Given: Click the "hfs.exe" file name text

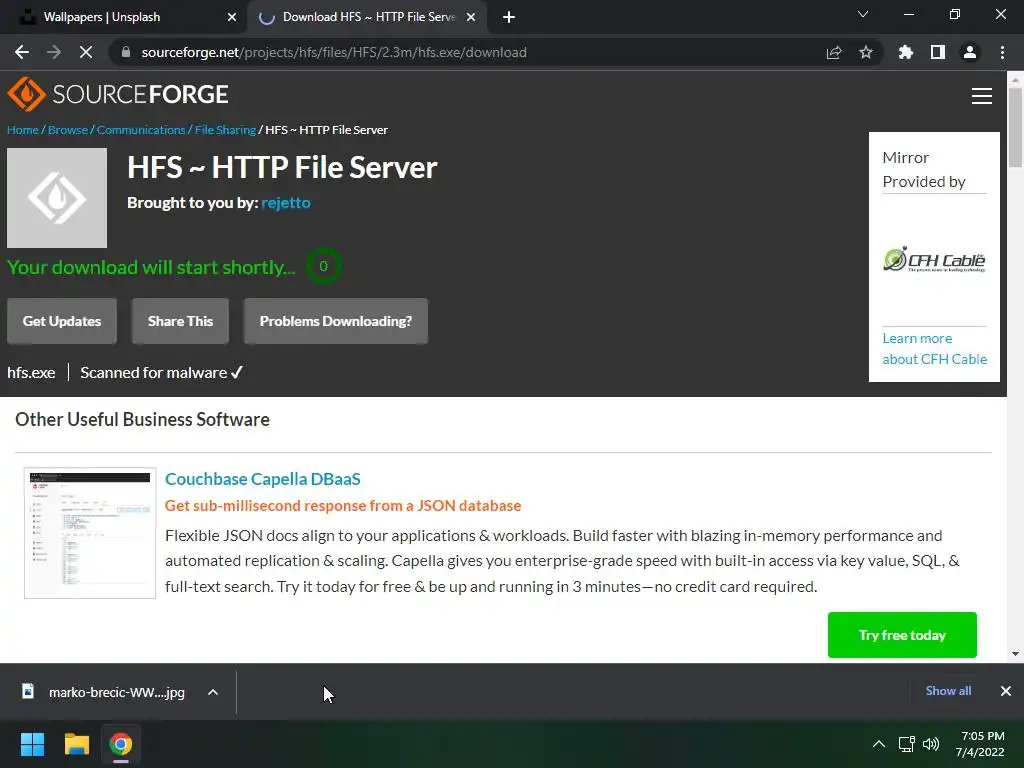Looking at the screenshot, I should (x=31, y=373).
